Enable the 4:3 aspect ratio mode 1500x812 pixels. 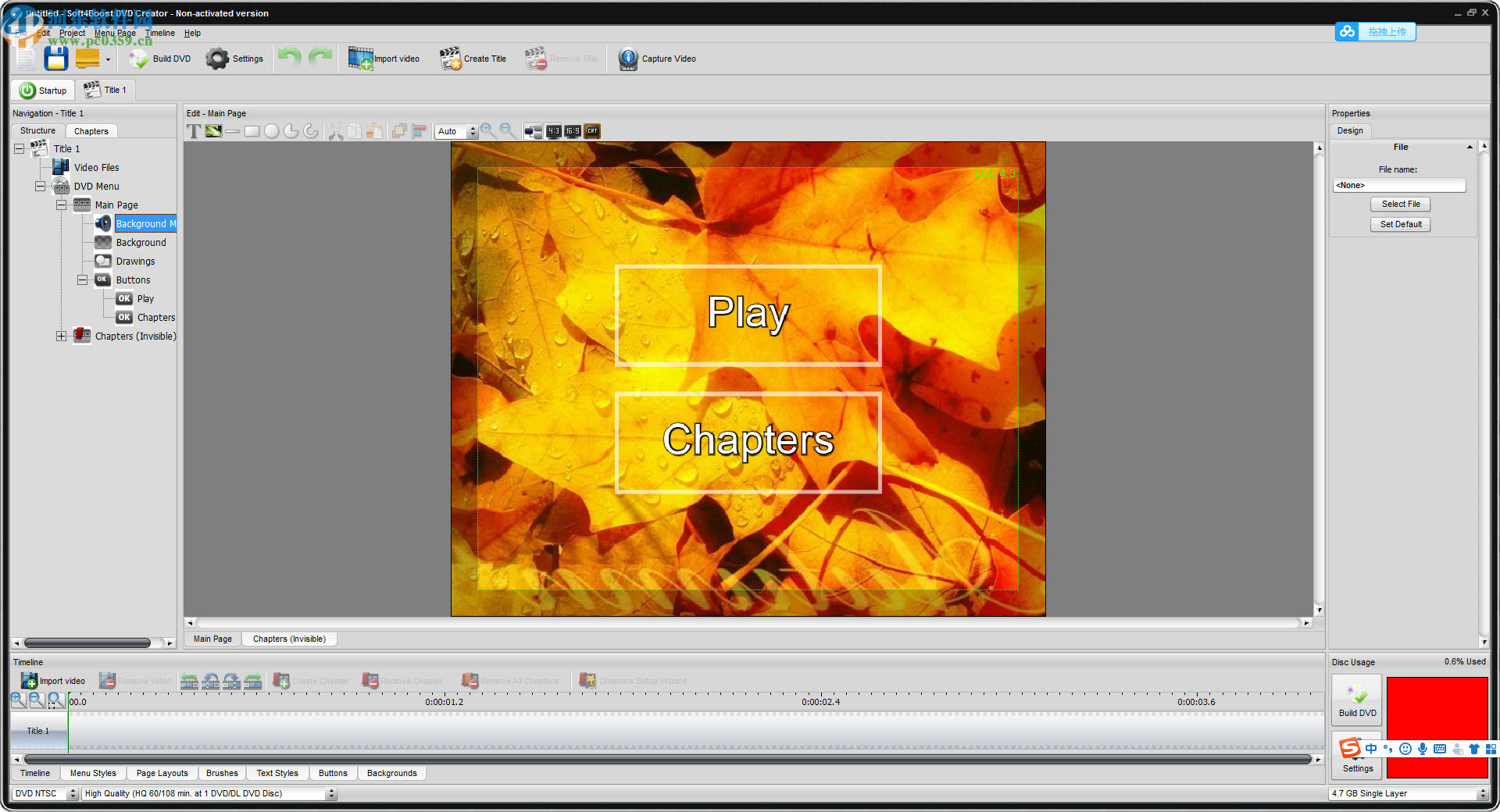click(553, 131)
